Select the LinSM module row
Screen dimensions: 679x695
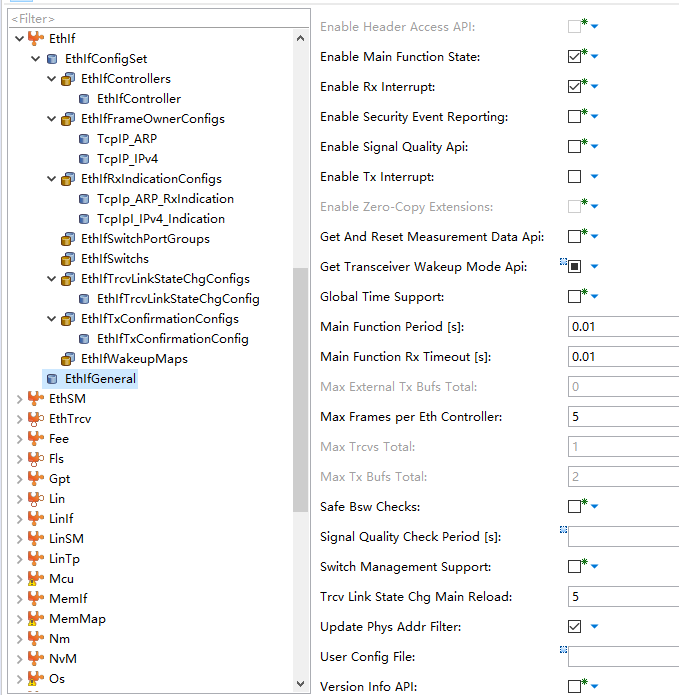(66, 539)
